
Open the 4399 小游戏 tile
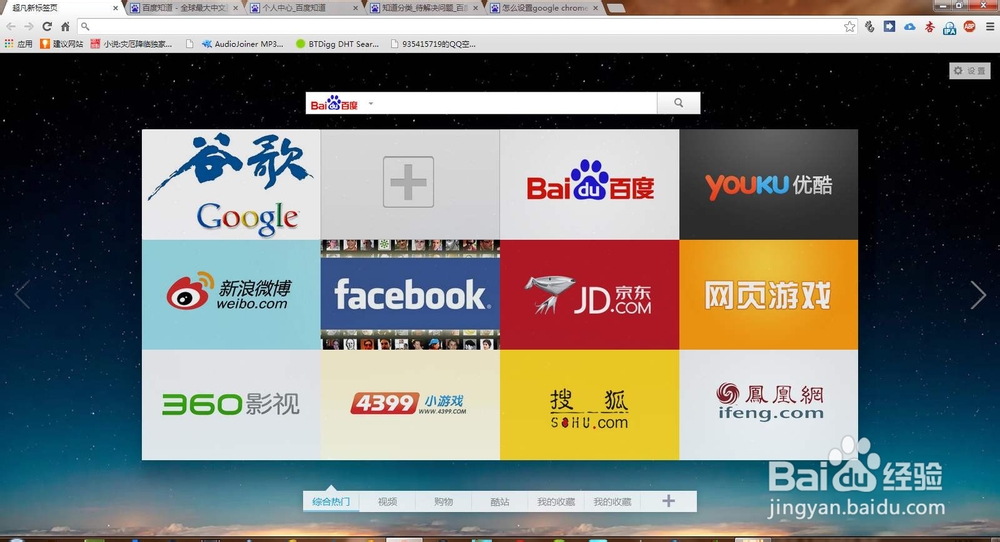[410, 404]
